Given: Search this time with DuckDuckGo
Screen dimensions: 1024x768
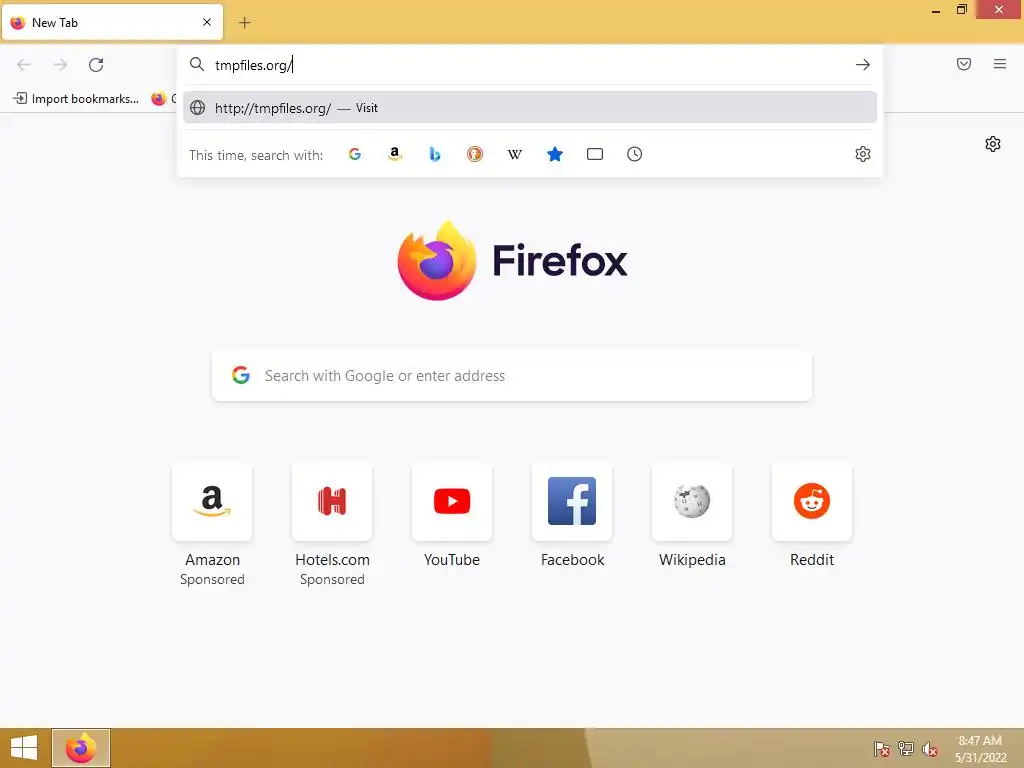Looking at the screenshot, I should click(x=475, y=154).
